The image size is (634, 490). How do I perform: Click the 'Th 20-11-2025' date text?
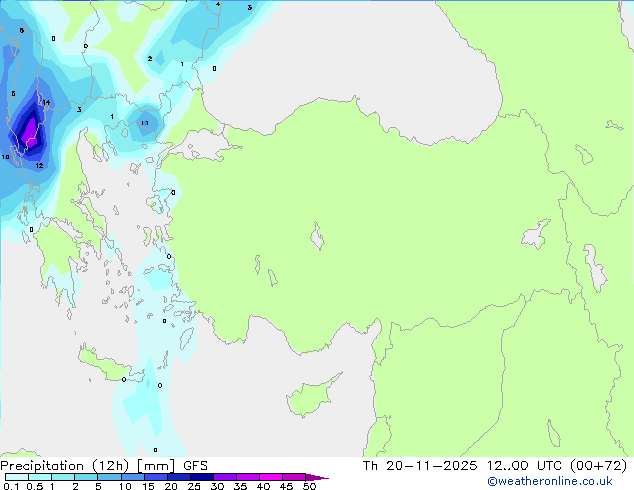tap(420, 466)
